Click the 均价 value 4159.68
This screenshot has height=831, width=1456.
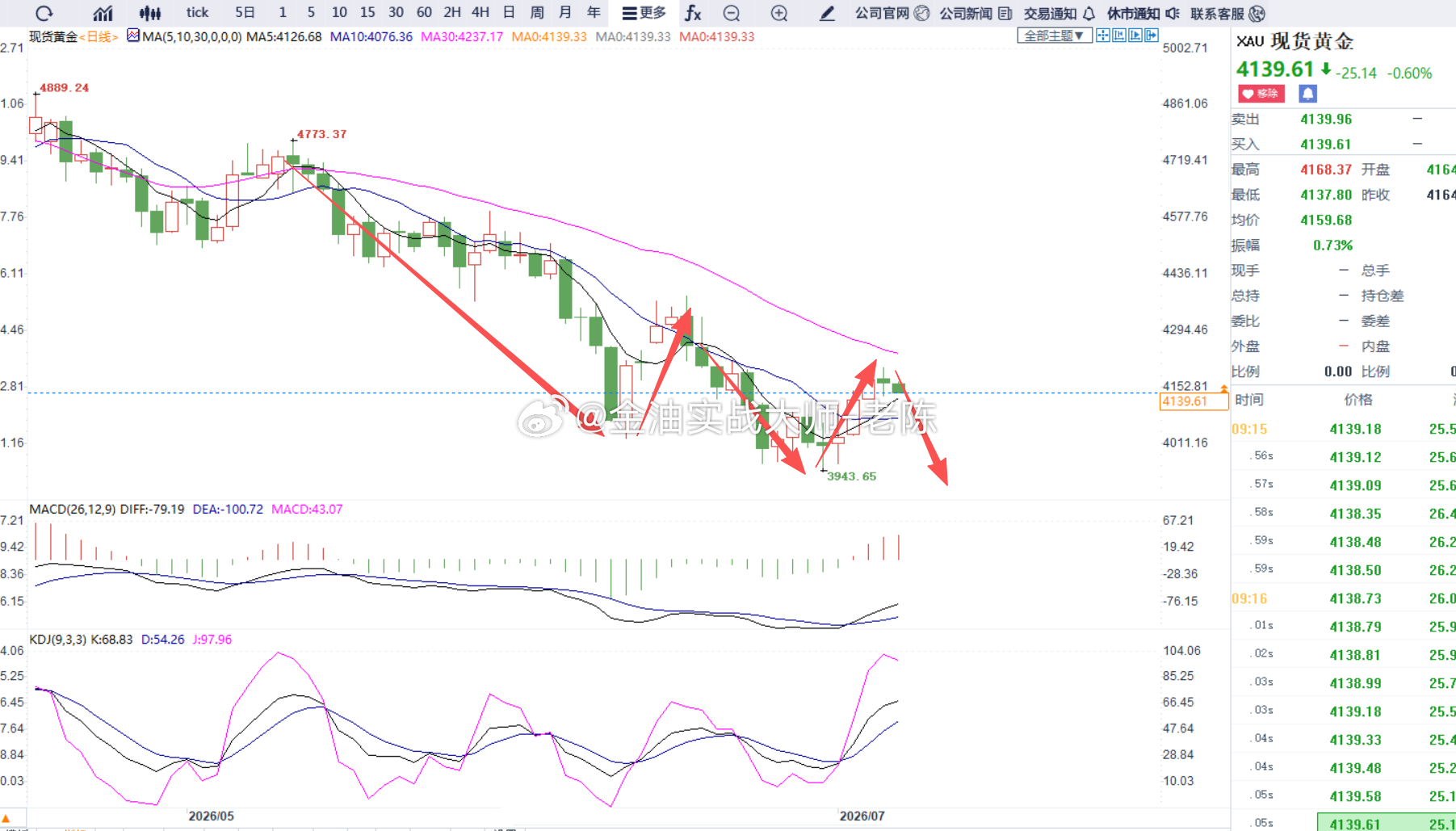click(x=1326, y=220)
